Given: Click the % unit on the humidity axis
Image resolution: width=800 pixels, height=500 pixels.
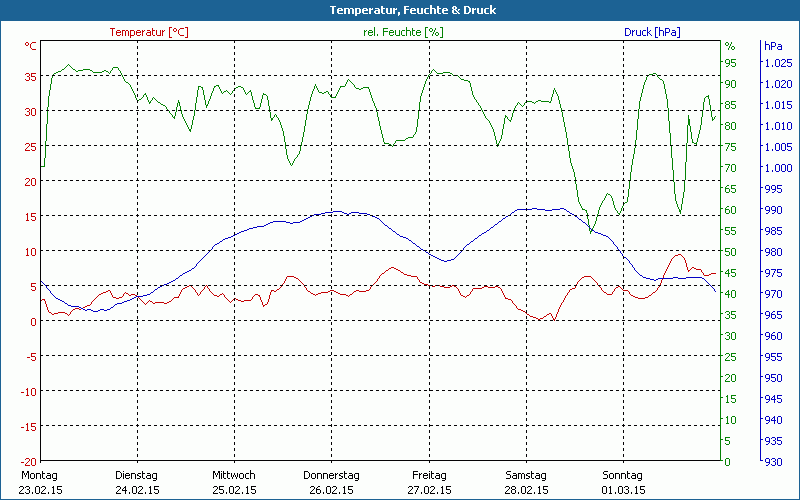Looking at the screenshot, I should tap(730, 46).
